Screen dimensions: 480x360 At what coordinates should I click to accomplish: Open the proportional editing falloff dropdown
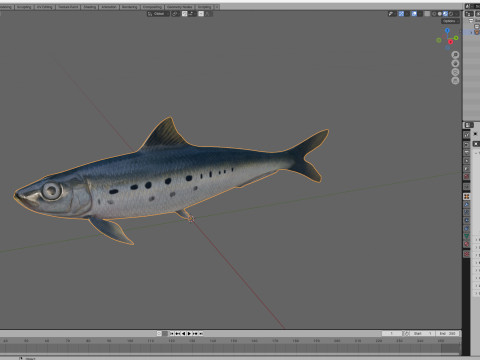tap(208, 14)
